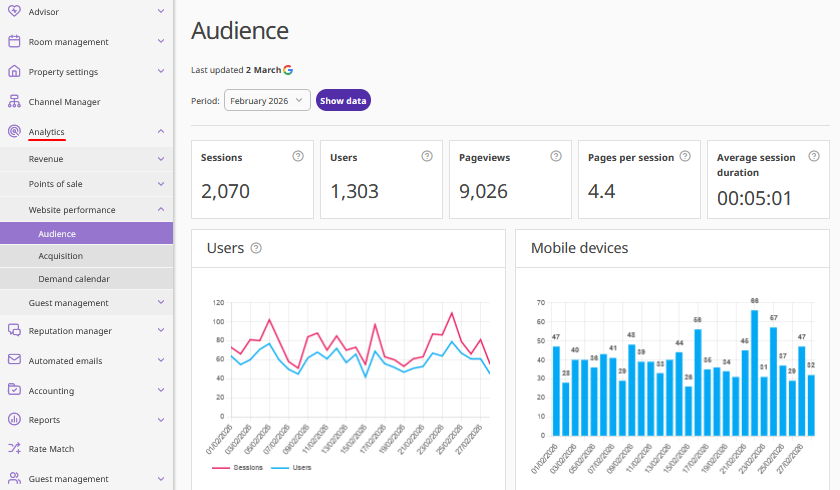Click the Property settings house icon
Image resolution: width=840 pixels, height=490 pixels.
pyautogui.click(x=14, y=72)
